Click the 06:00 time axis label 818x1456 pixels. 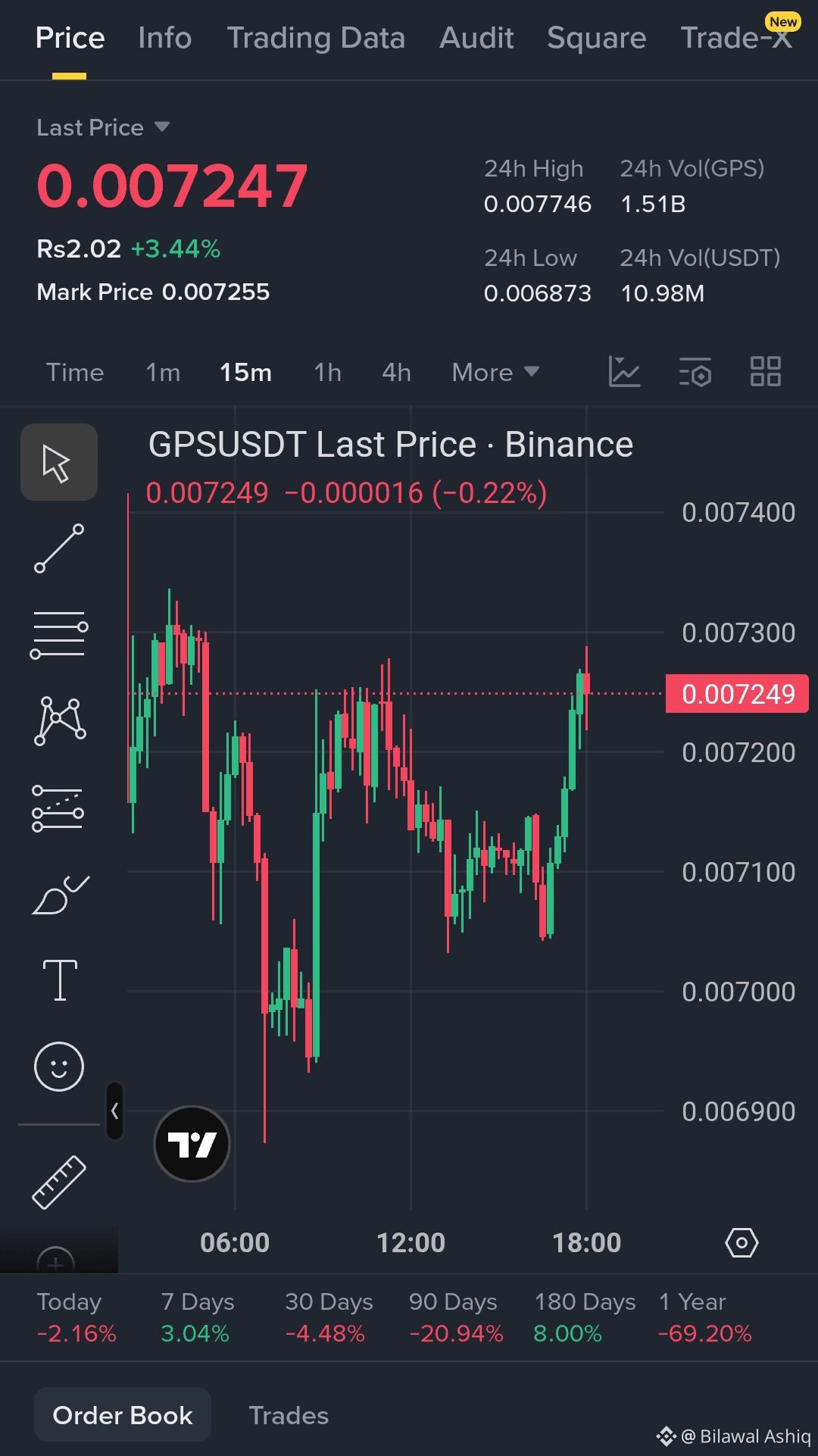(x=235, y=1243)
